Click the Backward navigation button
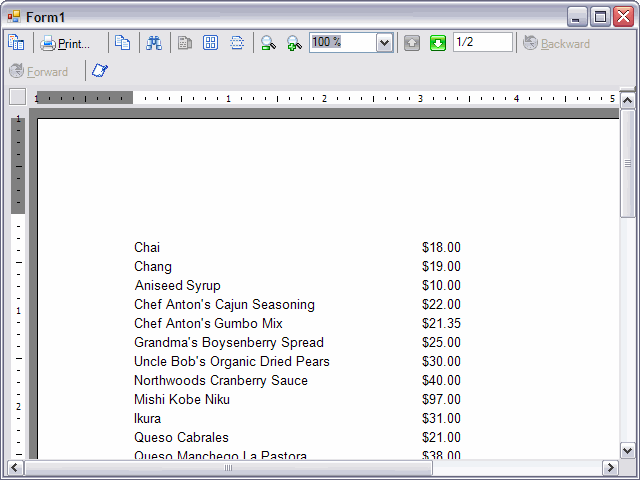Image resolution: width=640 pixels, height=480 pixels. coord(556,43)
